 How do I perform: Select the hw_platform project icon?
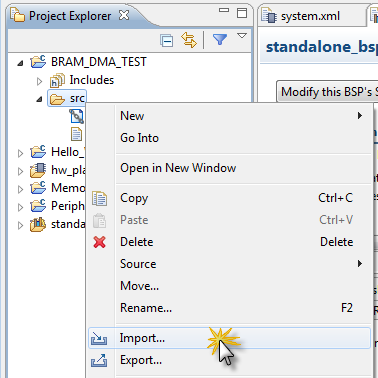point(38,170)
